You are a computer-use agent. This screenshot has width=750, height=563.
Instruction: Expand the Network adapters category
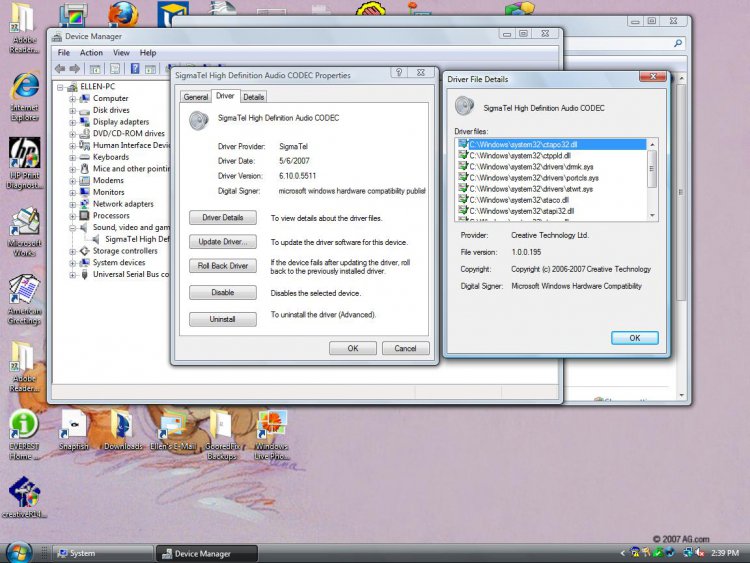pos(72,204)
